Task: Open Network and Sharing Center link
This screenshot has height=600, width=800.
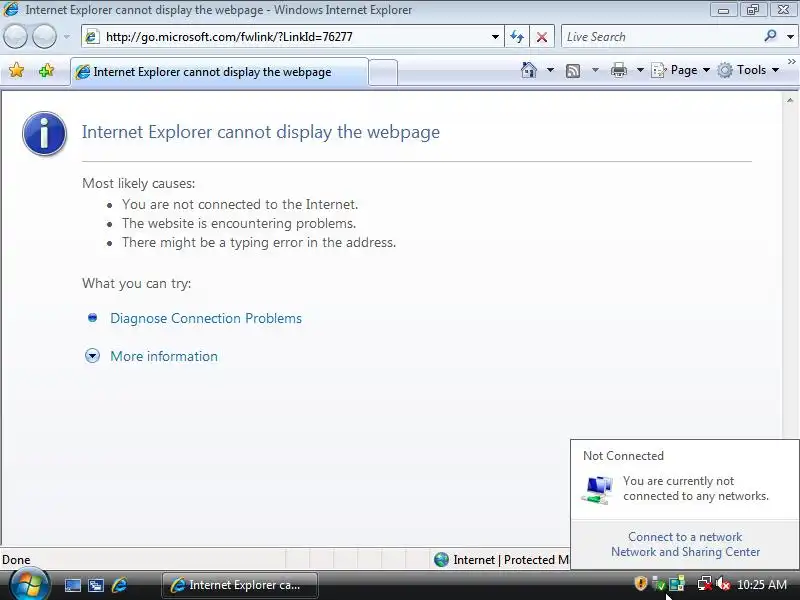Action: tap(685, 552)
